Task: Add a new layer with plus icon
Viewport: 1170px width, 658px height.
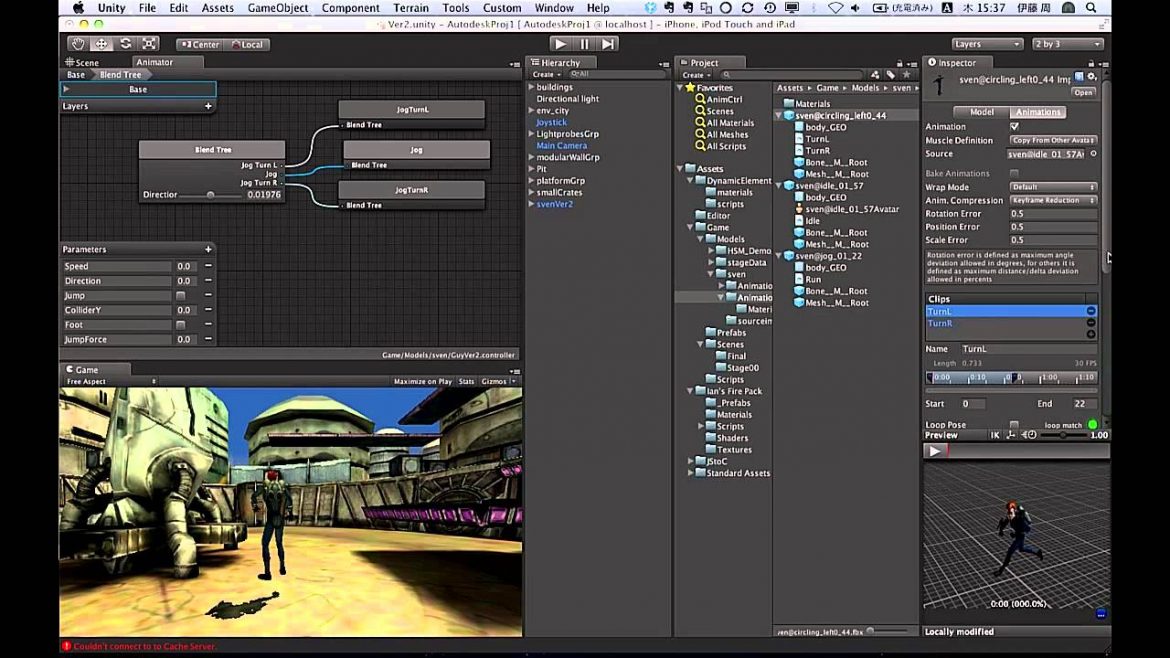Action: (x=208, y=106)
